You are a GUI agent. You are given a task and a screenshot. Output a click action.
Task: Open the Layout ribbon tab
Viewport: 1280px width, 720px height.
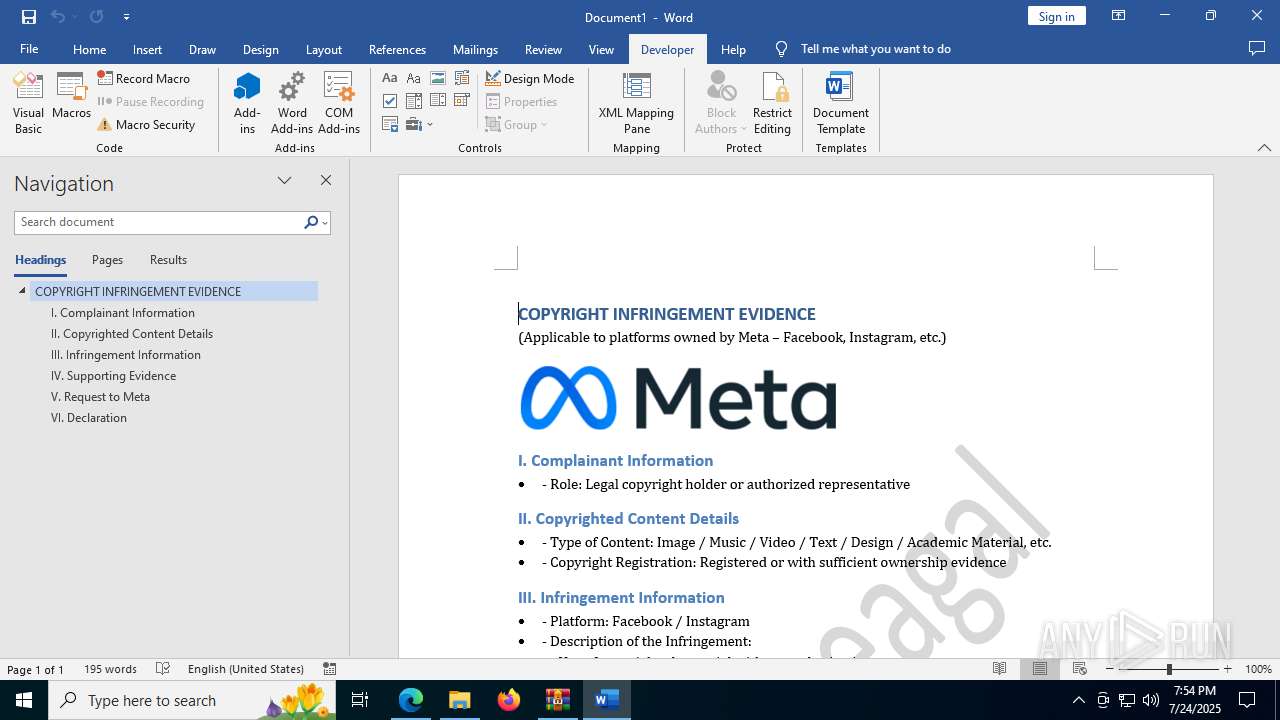[323, 49]
